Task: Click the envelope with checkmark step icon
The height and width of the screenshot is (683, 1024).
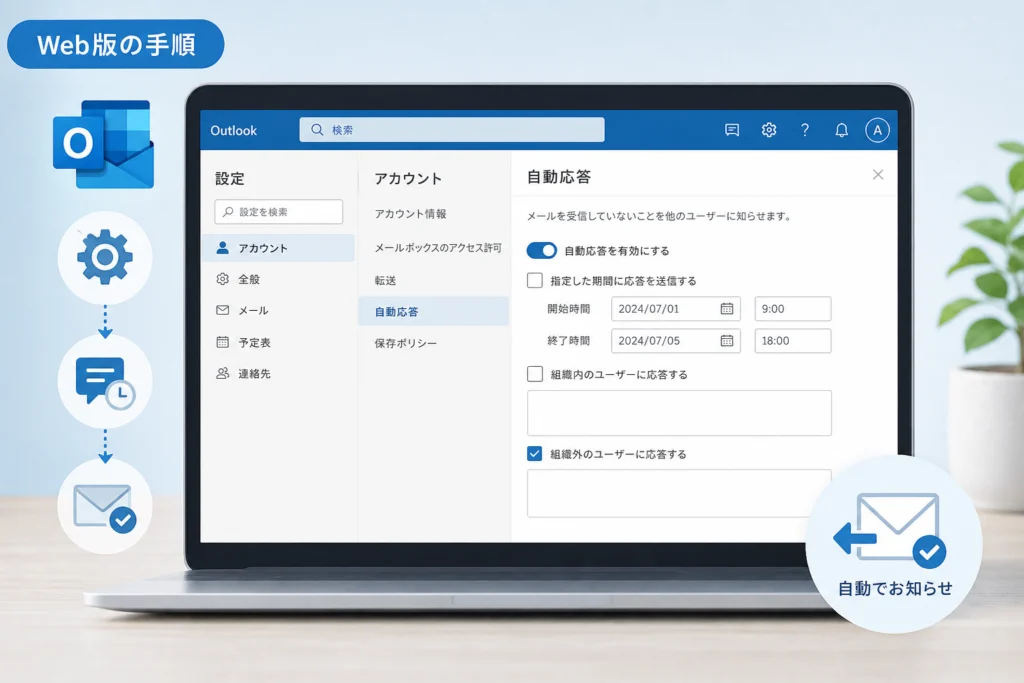Action: click(x=105, y=507)
